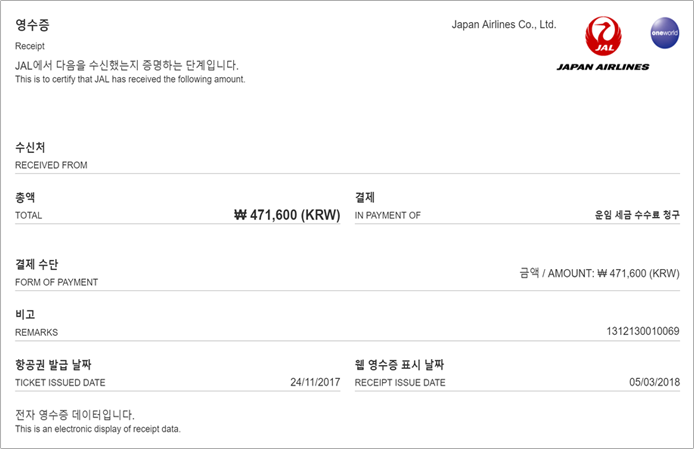The width and height of the screenshot is (694, 449).
Task: Click the receipt issue date 05/03/2018
Action: (654, 382)
